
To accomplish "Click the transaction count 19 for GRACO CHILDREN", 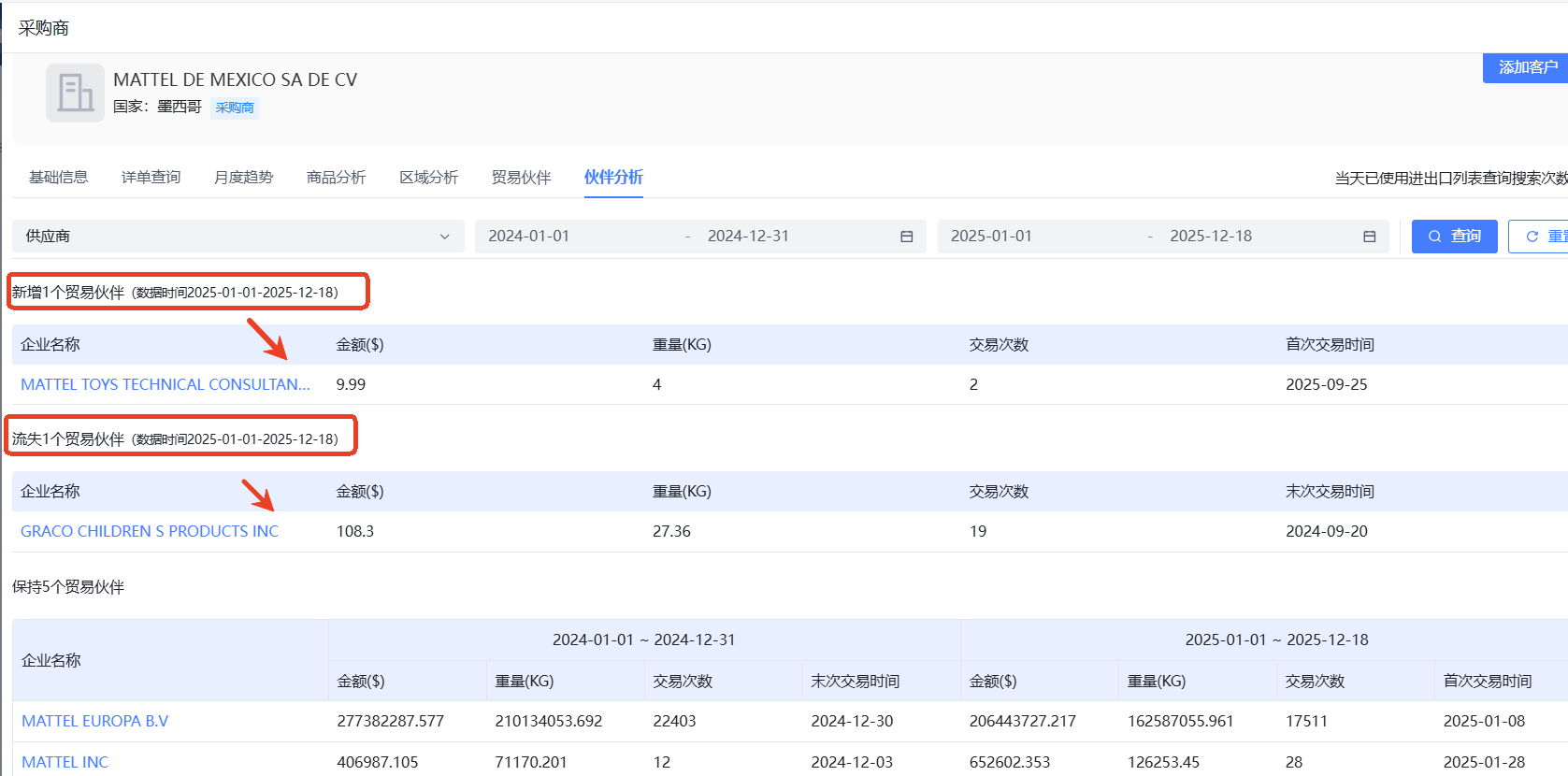I will 978,531.
